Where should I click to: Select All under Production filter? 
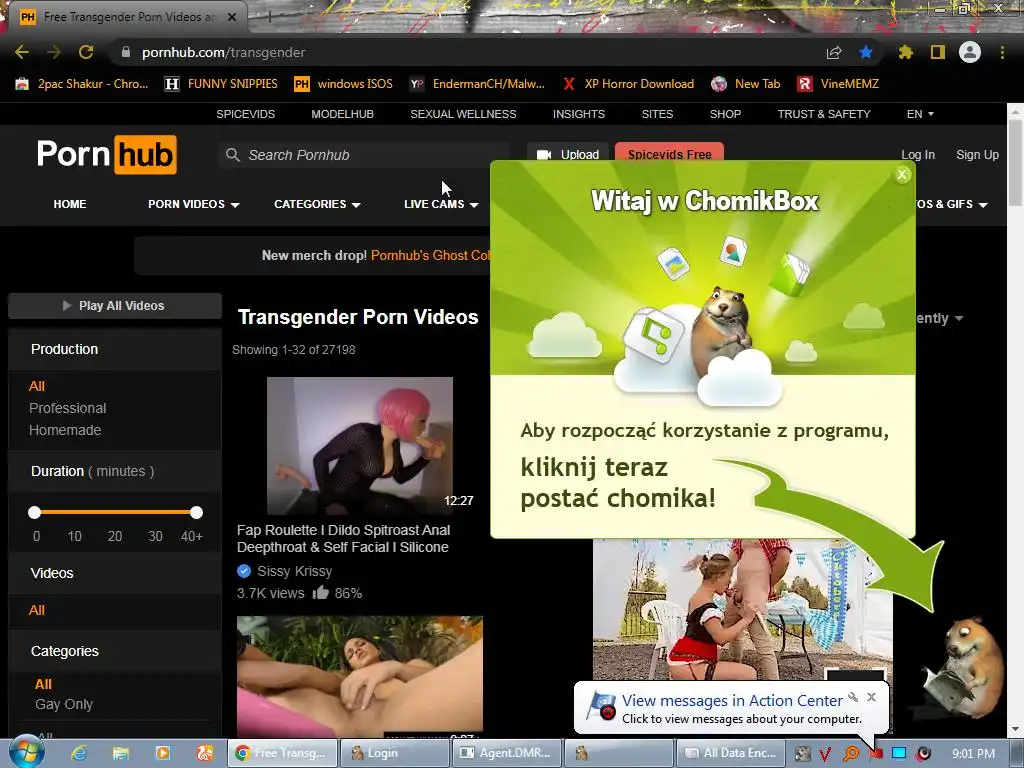pyautogui.click(x=37, y=386)
